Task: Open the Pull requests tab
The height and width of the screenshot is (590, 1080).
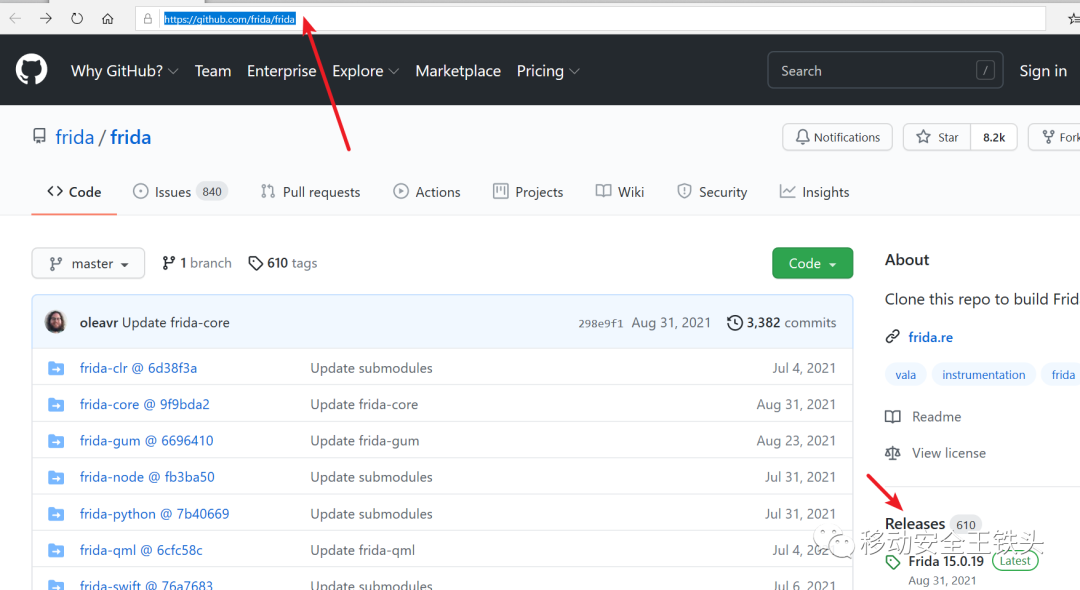Action: 311,192
